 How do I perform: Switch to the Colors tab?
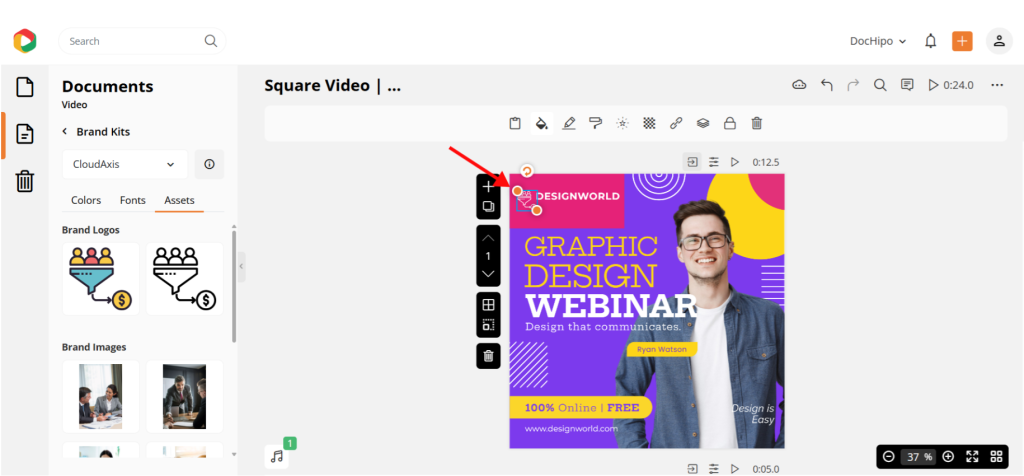click(x=86, y=200)
